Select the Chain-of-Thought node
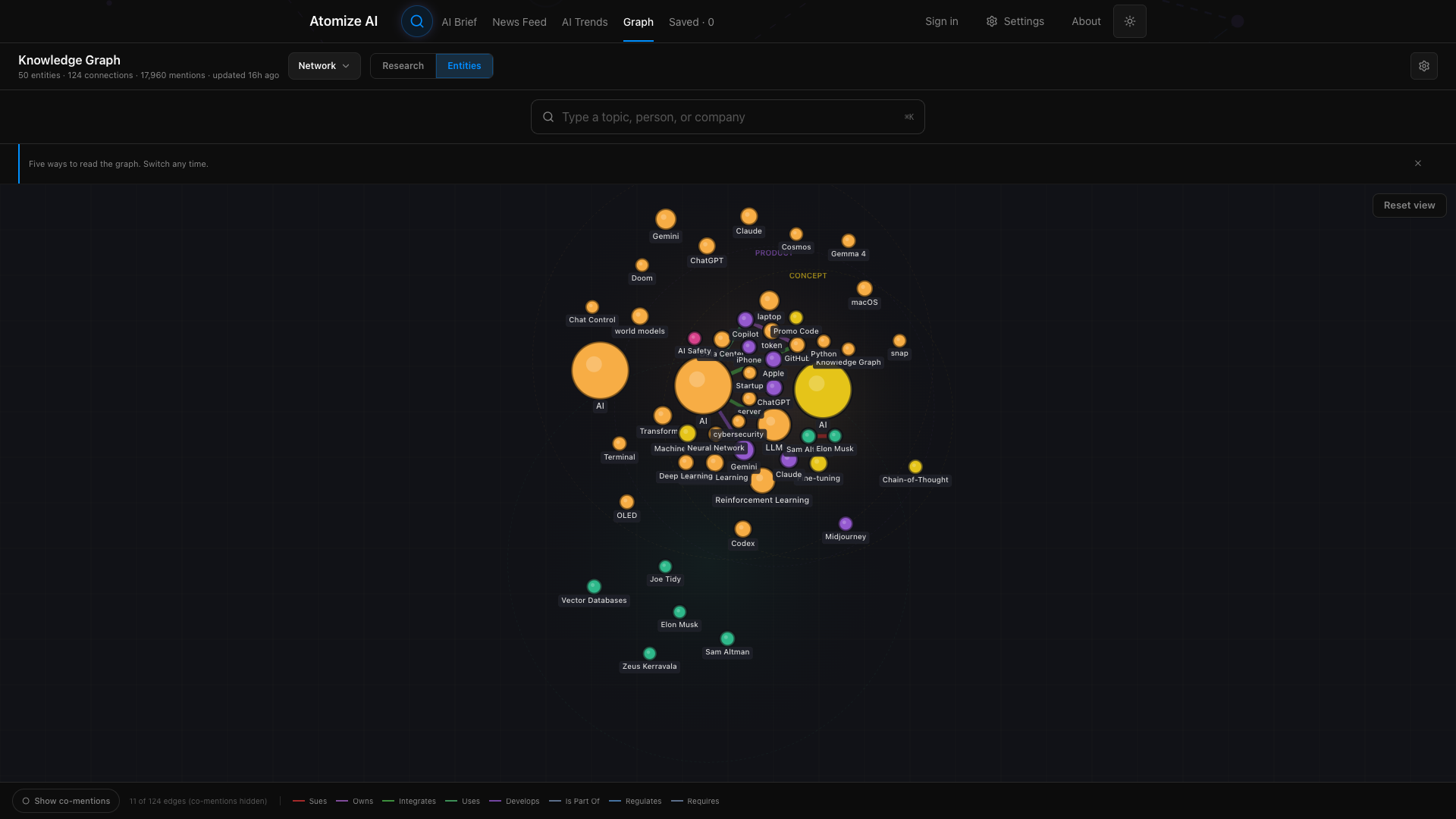This screenshot has width=1456, height=819. pyautogui.click(x=915, y=466)
